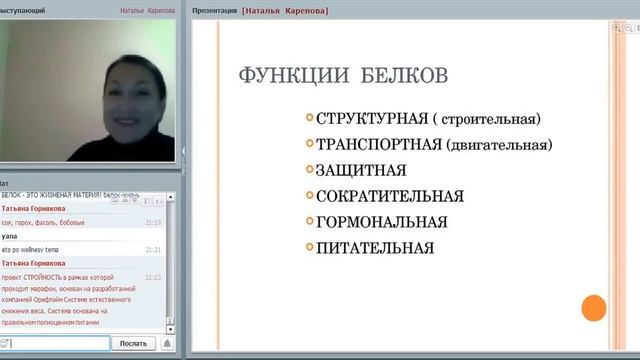Click the chat sender name yana

tap(9, 236)
